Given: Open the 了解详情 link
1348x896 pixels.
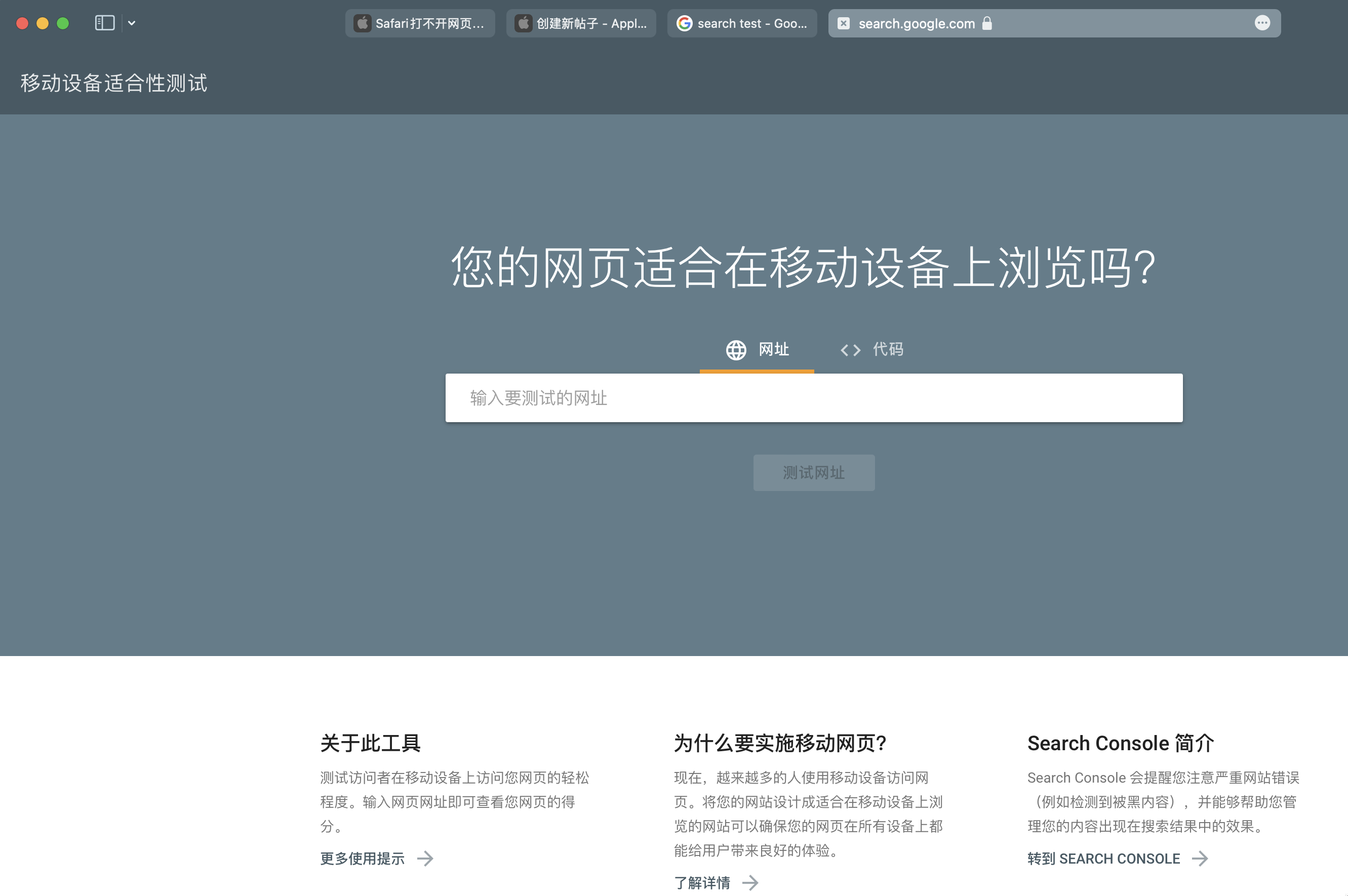Looking at the screenshot, I should click(x=701, y=883).
